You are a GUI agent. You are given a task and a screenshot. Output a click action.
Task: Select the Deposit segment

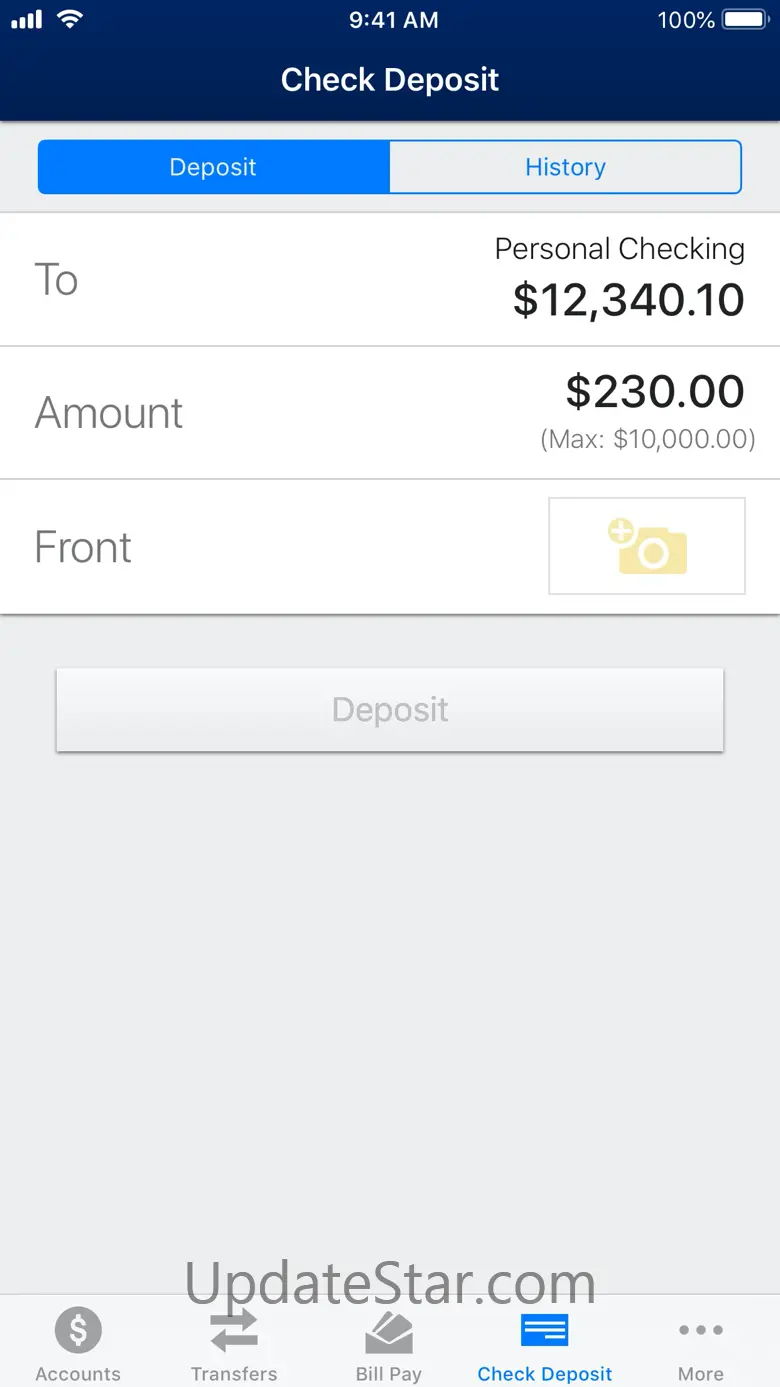tap(213, 167)
